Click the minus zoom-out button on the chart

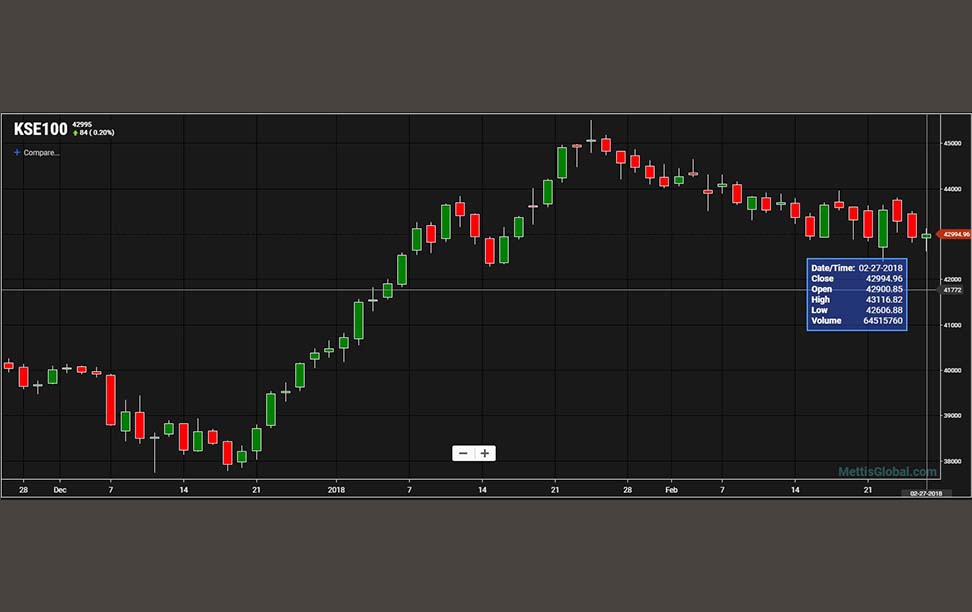tap(463, 453)
